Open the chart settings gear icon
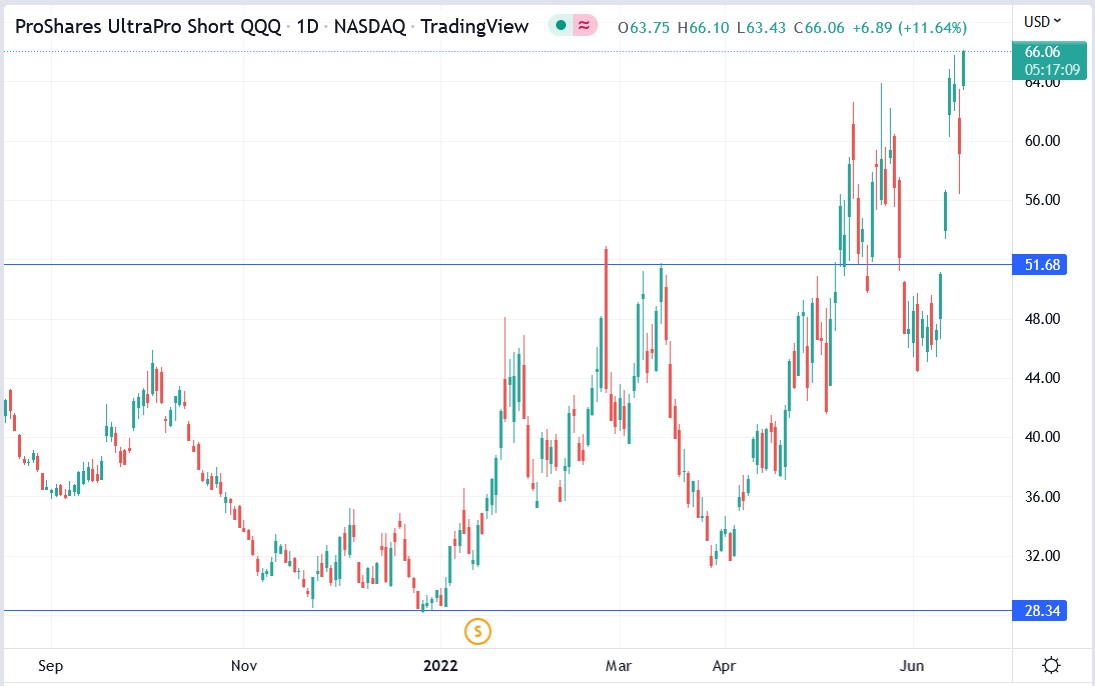The height and width of the screenshot is (686, 1095). (x=1051, y=665)
